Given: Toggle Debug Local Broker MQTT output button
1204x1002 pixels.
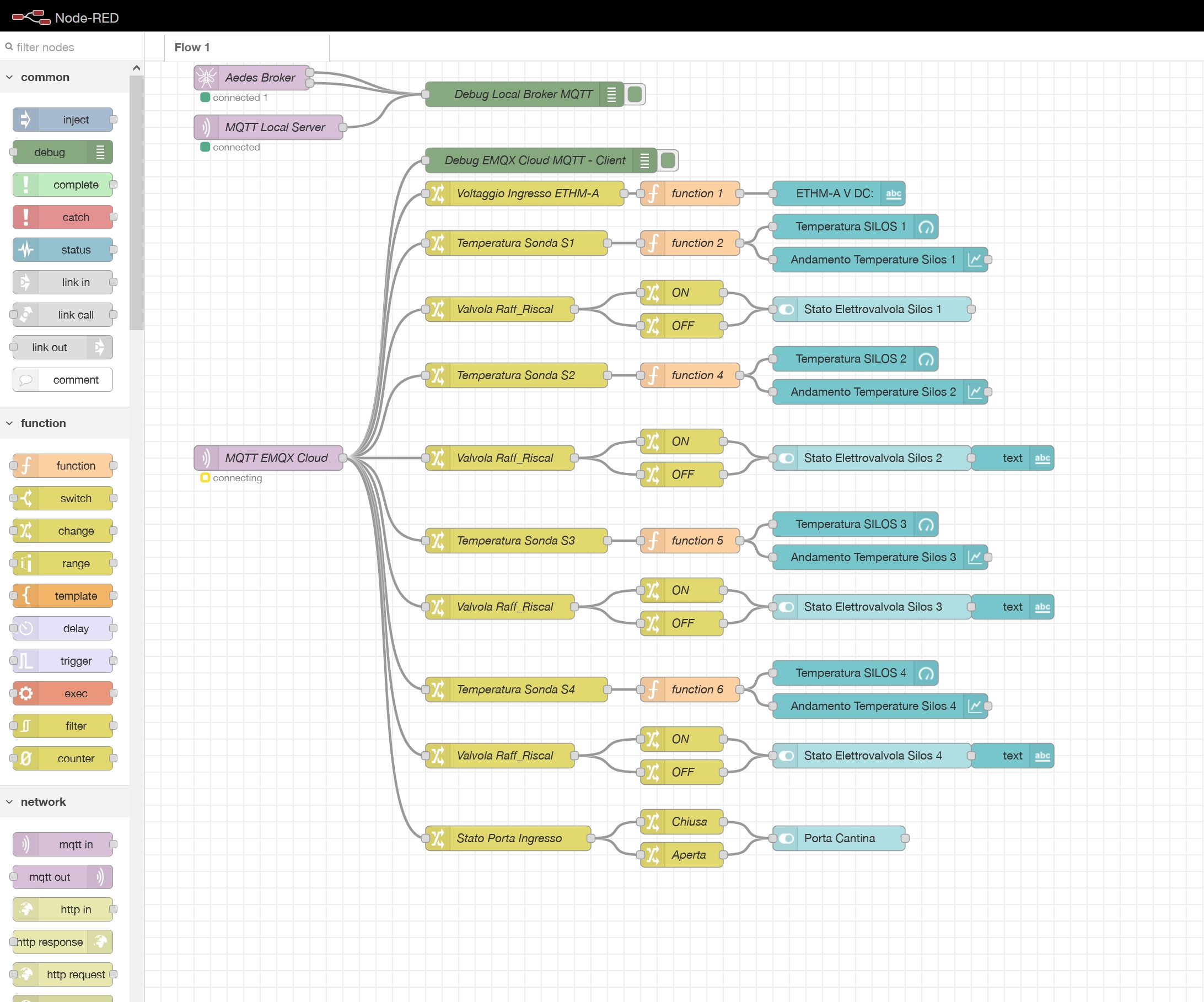Looking at the screenshot, I should click(x=635, y=94).
